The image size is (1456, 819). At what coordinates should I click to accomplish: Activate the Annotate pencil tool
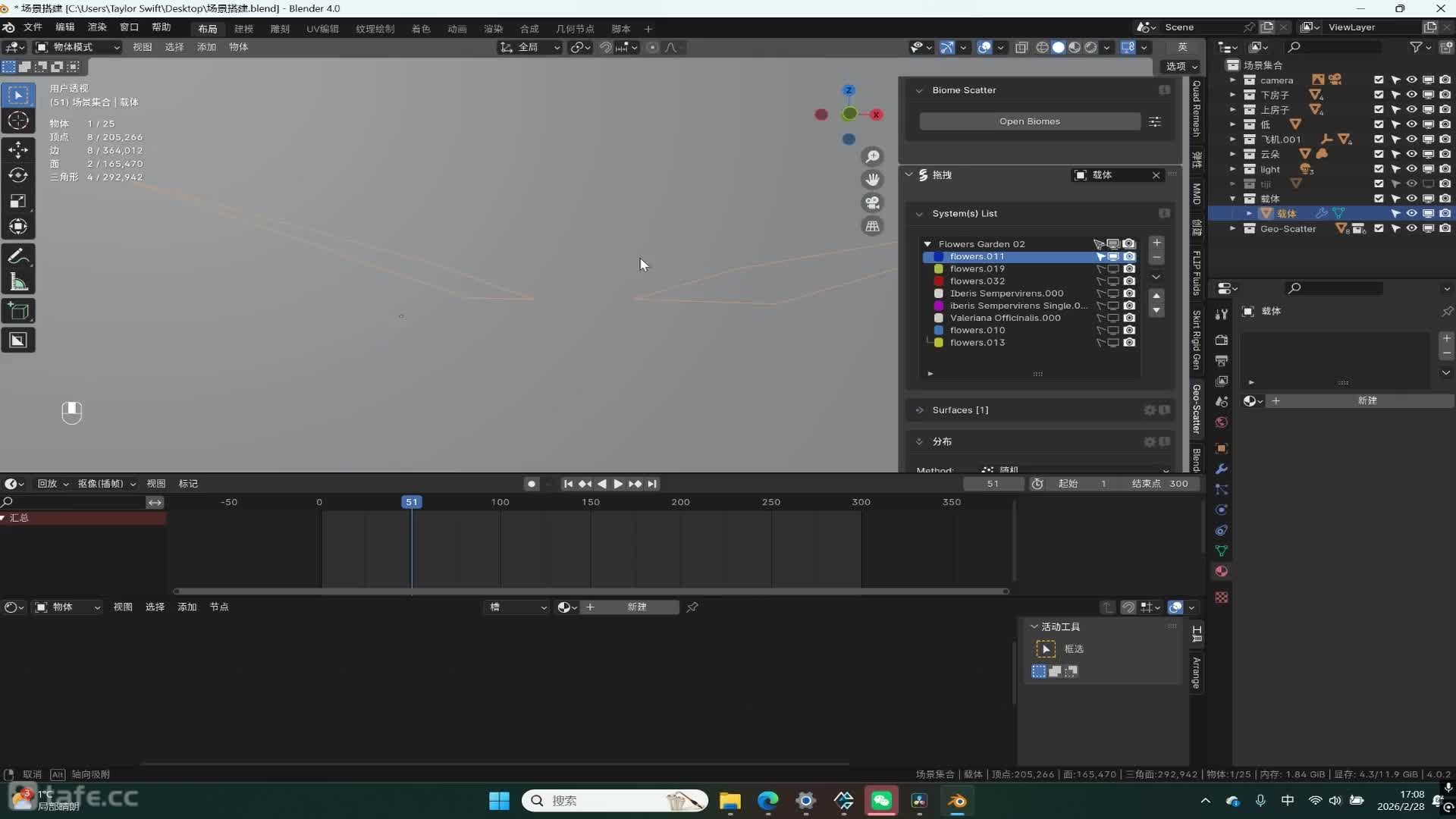click(x=18, y=256)
